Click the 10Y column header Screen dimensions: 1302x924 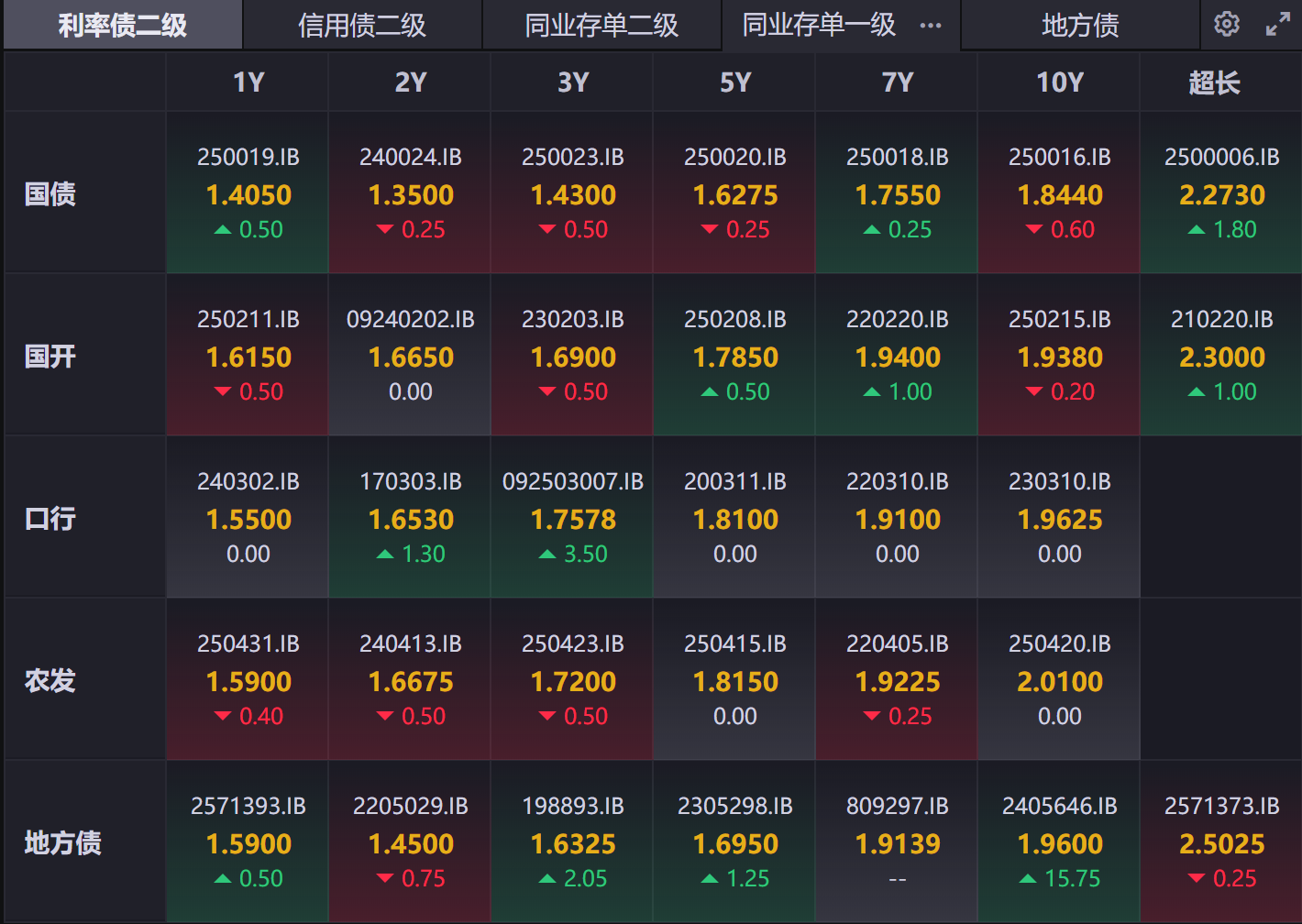coord(1059,82)
